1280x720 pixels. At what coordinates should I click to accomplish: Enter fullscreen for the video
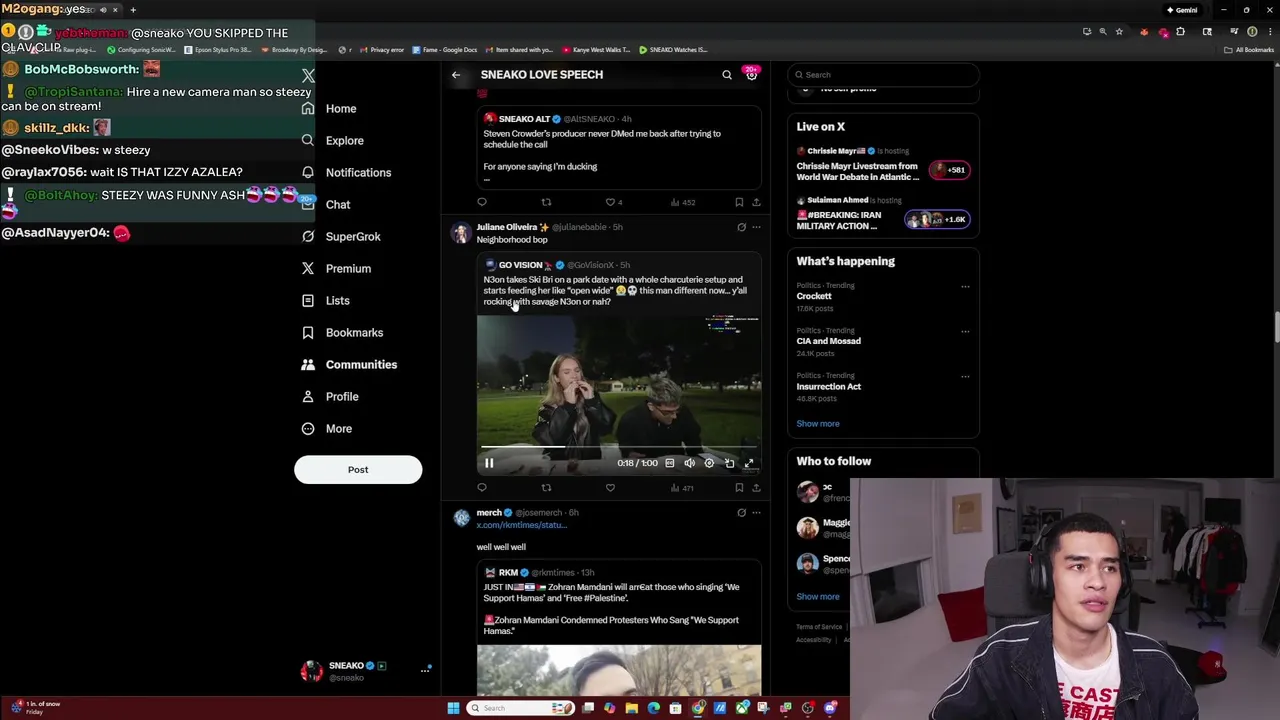748,463
